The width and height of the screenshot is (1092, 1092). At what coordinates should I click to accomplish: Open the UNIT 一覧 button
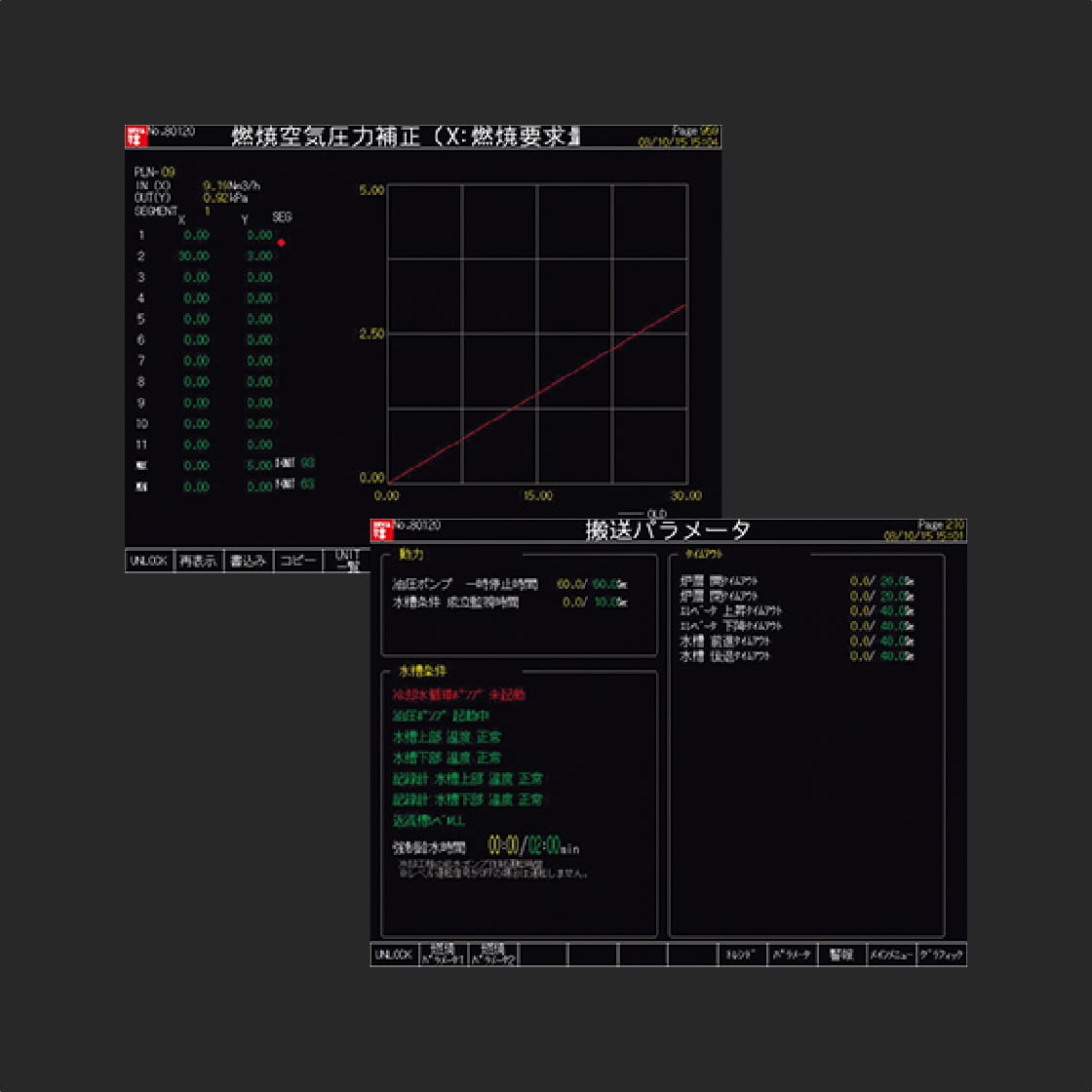pos(347,562)
